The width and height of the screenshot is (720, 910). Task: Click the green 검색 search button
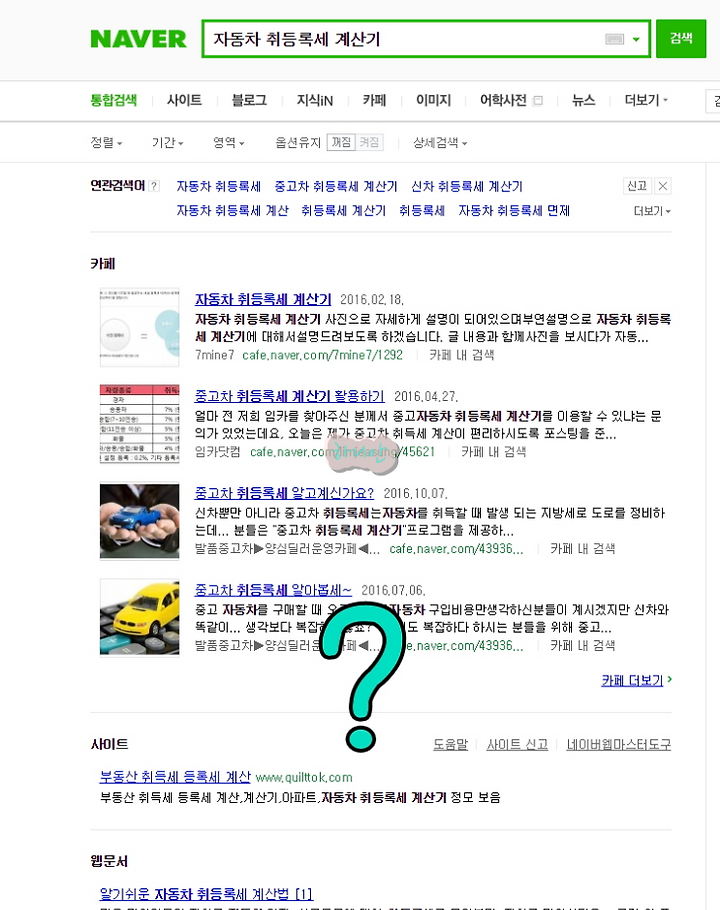click(x=681, y=38)
